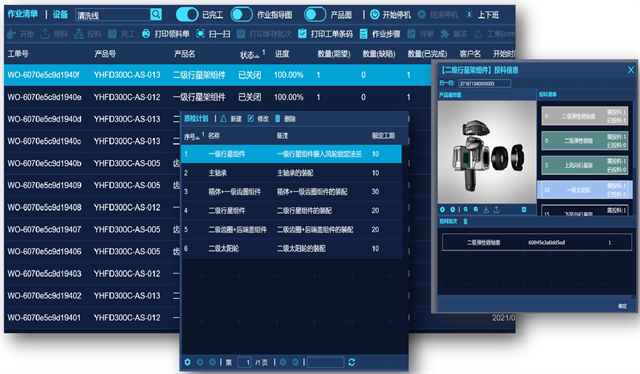Click the 新建 icon in 质检计划 panel
Screen dimensions: 640x374
[x=223, y=119]
